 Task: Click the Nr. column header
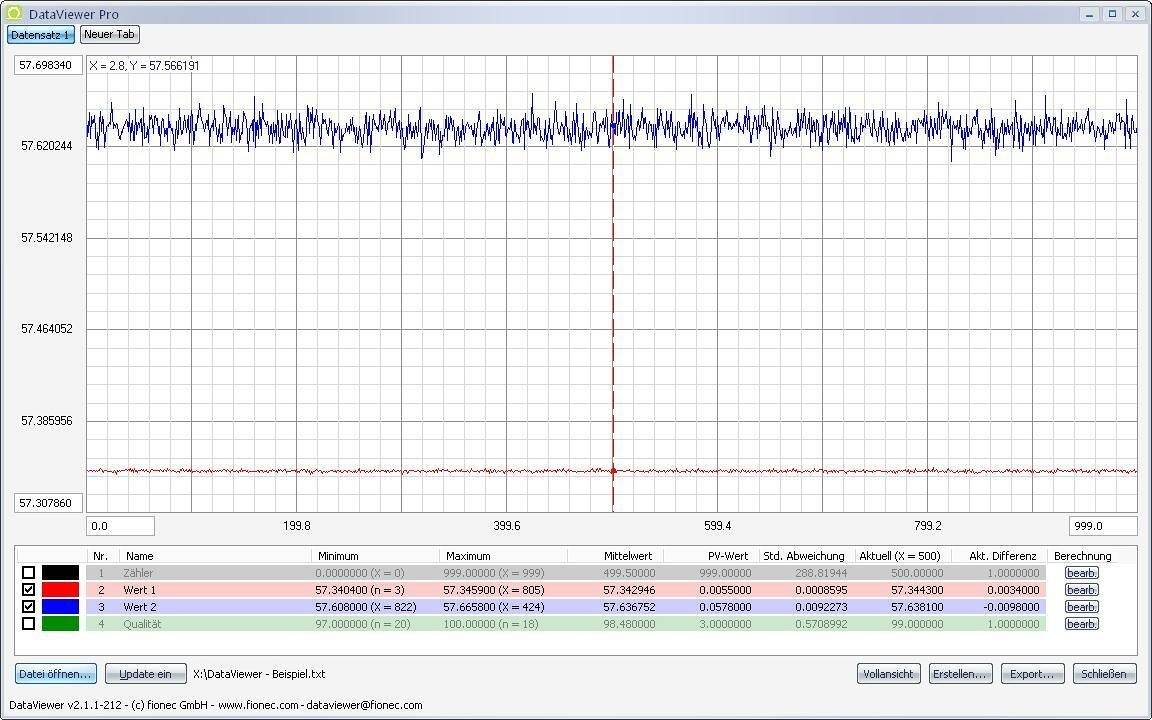click(102, 556)
